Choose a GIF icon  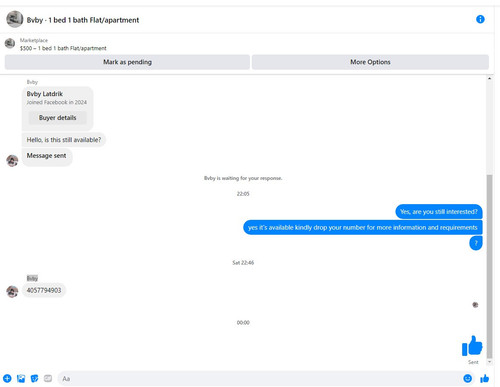48,378
